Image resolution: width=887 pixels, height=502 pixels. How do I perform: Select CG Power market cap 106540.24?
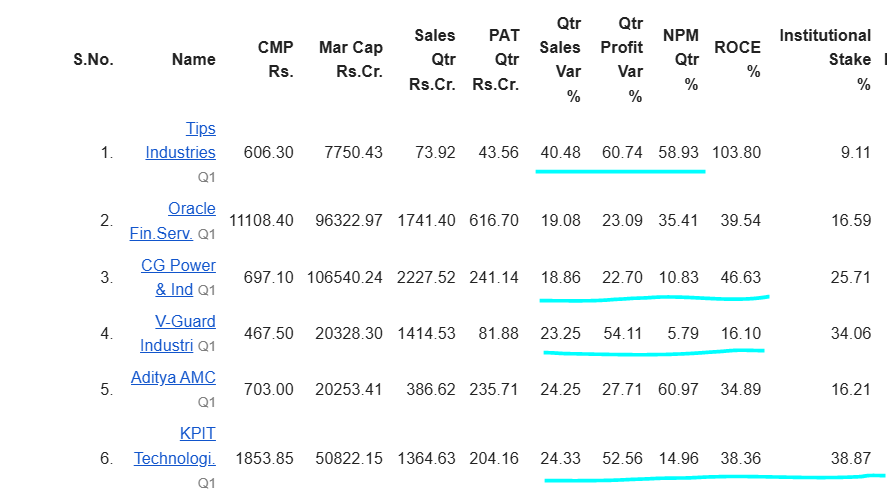coord(345,278)
